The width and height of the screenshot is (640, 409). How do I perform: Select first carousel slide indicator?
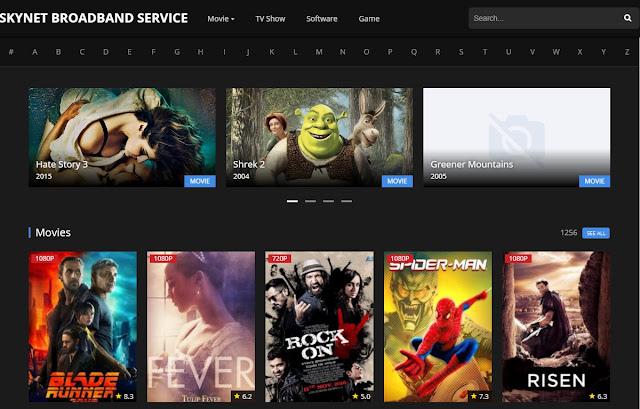point(292,201)
